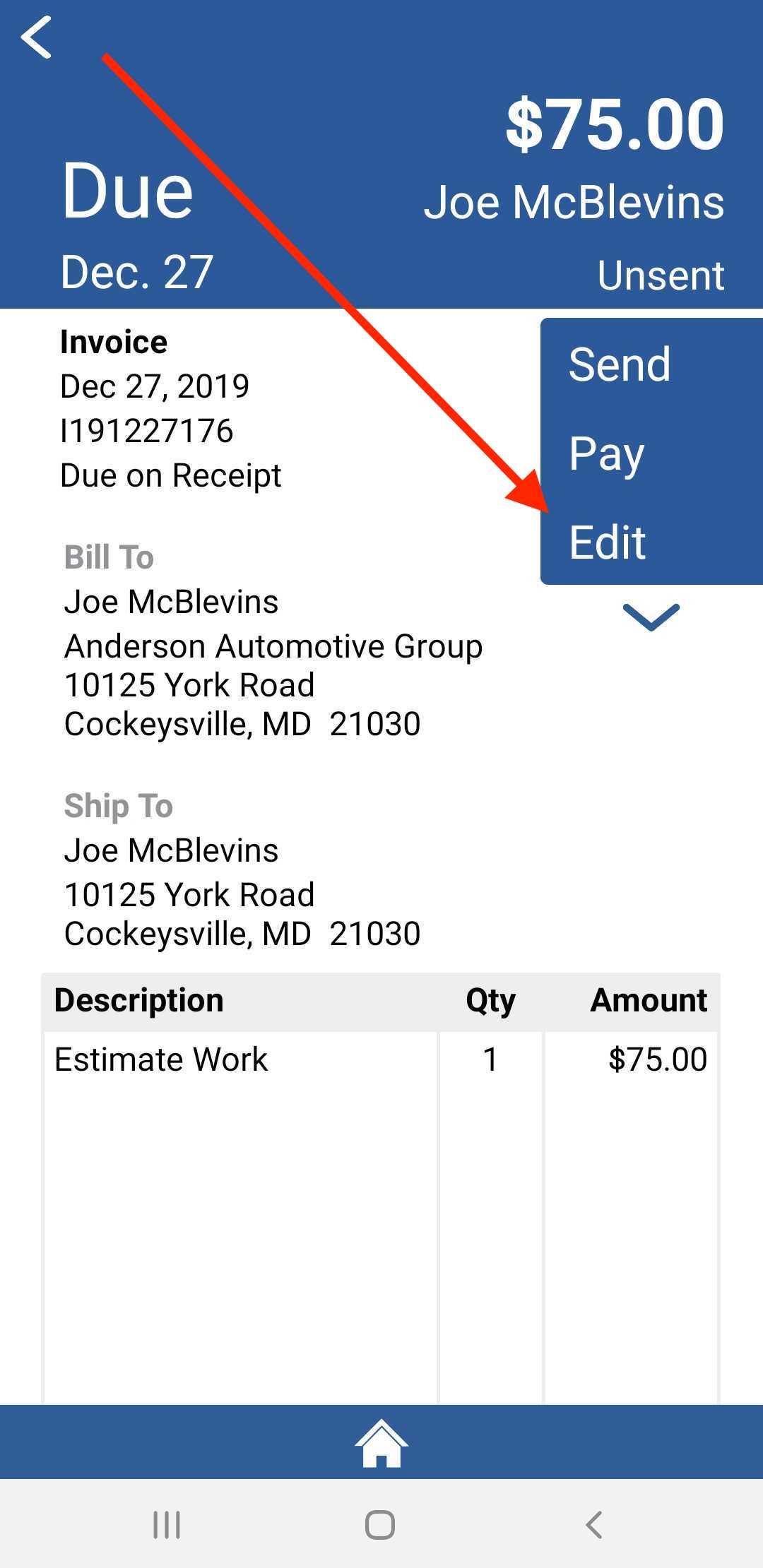The width and height of the screenshot is (763, 1568).
Task: Select Send from the action menu
Action: [620, 364]
